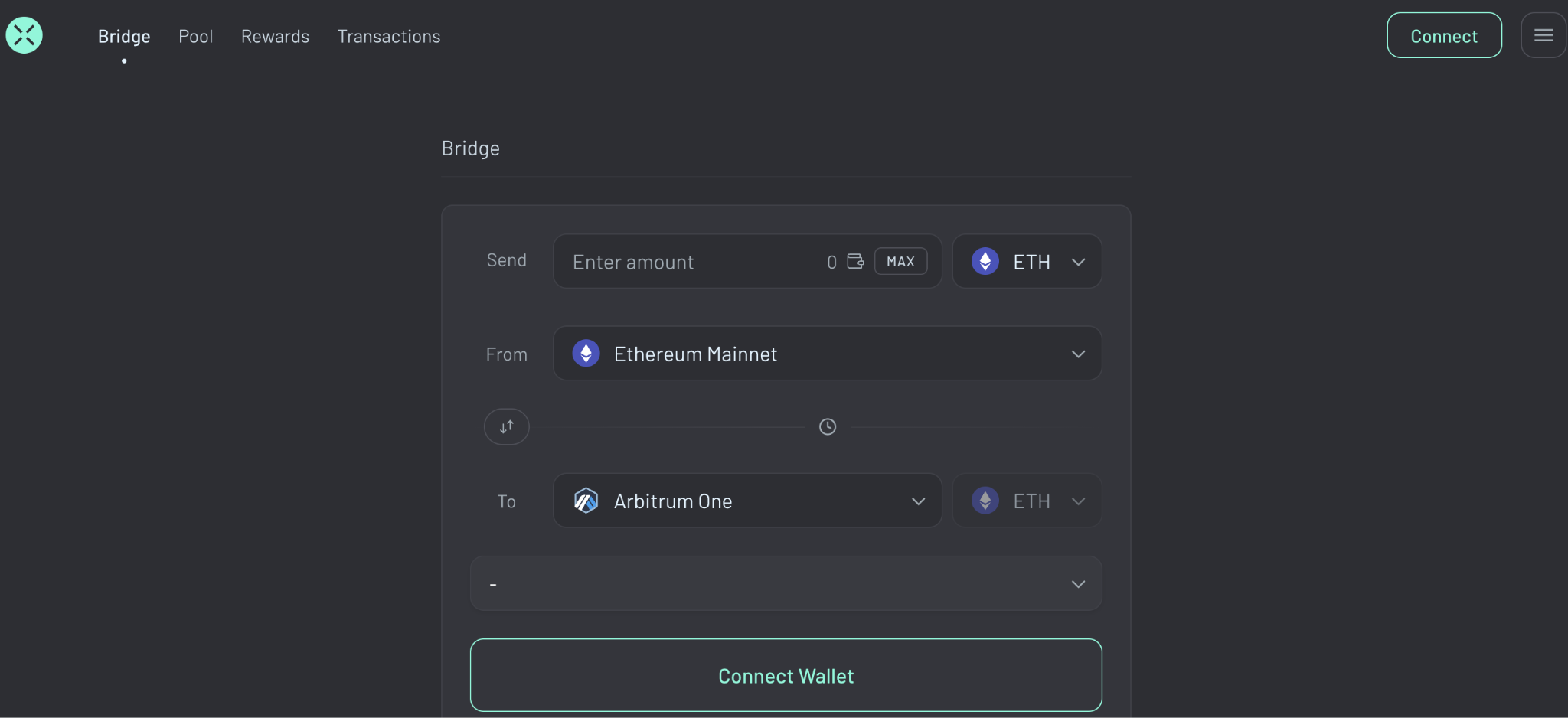Expand the From Ethereum Mainnet dropdown
This screenshot has width=1568, height=718.
tap(1078, 354)
